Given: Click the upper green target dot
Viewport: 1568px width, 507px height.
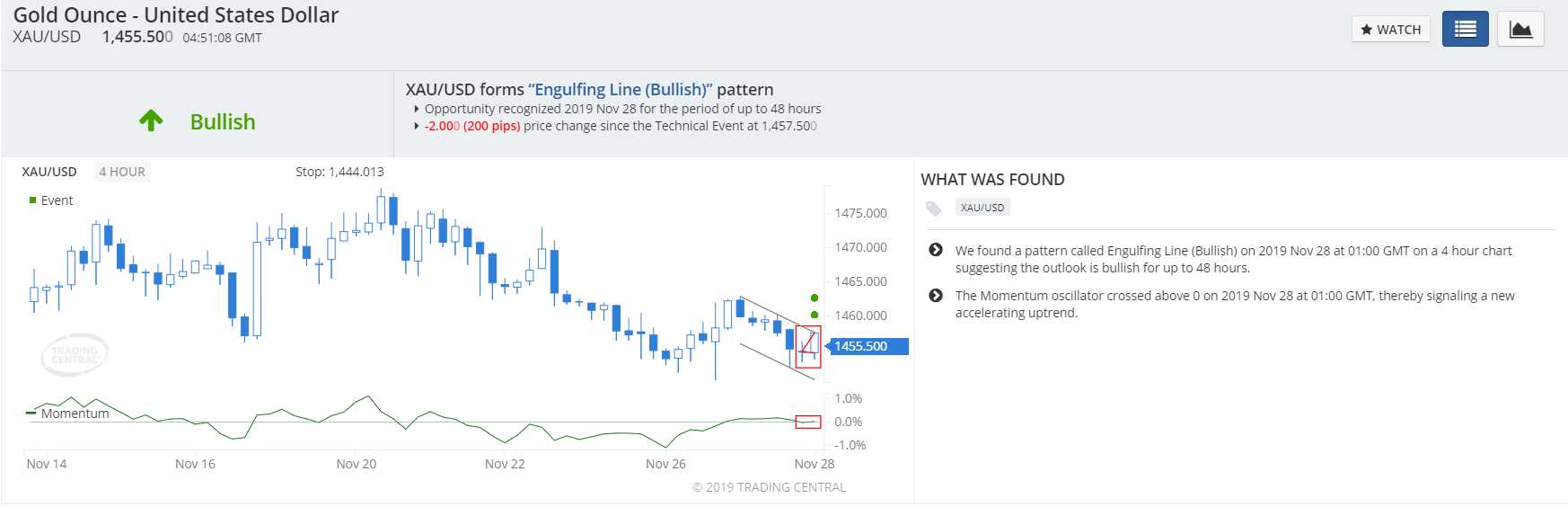Looking at the screenshot, I should 815,298.
